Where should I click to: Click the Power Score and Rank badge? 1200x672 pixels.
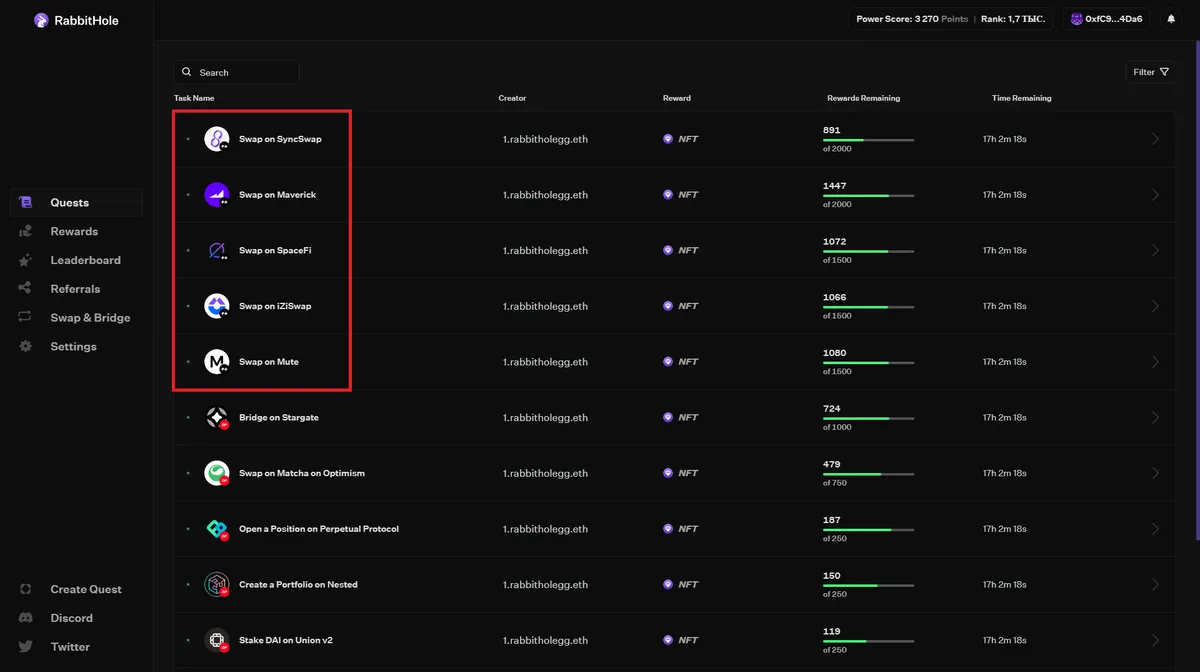(x=951, y=19)
